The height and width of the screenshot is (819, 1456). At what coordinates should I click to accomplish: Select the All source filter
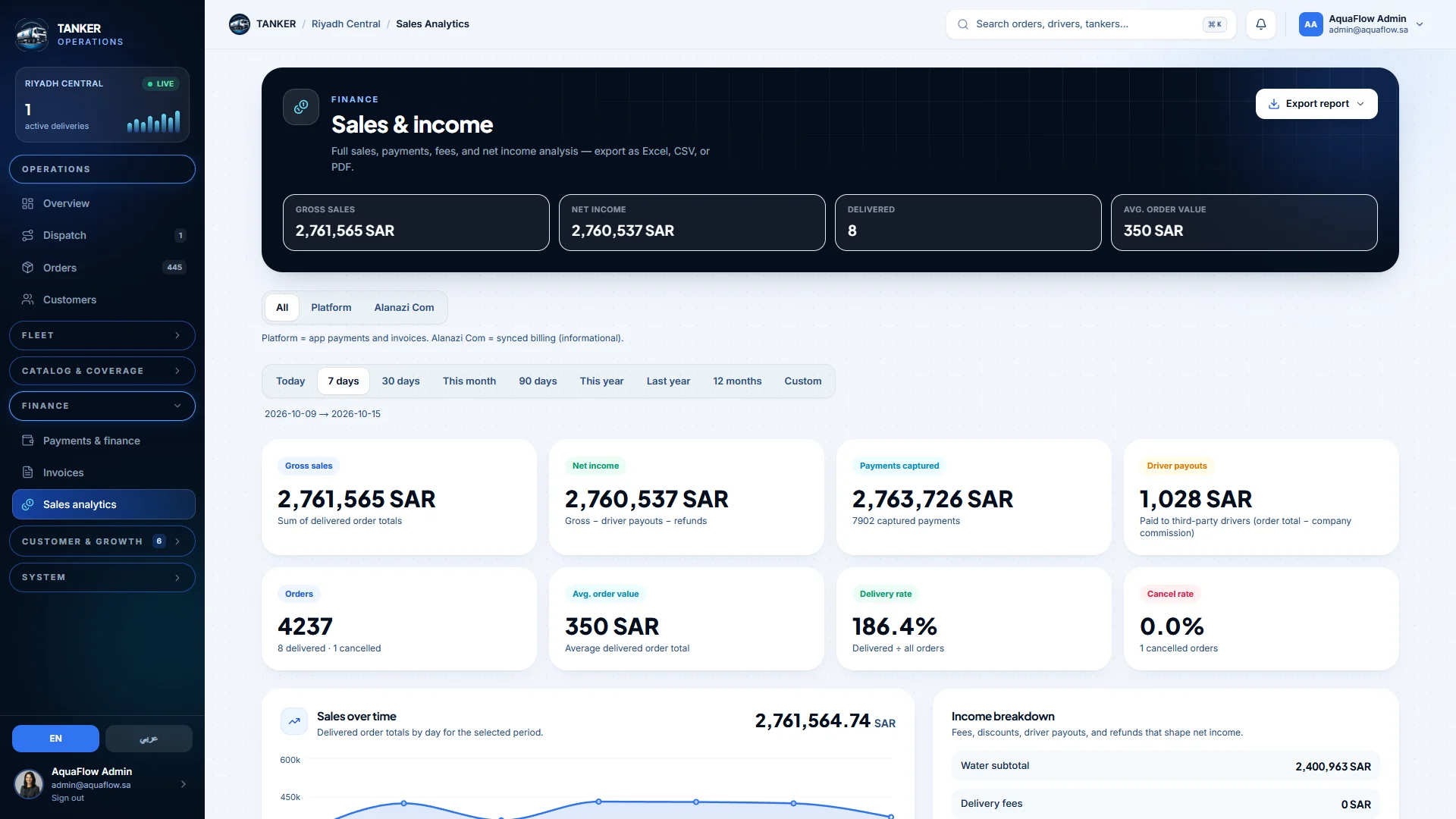(282, 308)
